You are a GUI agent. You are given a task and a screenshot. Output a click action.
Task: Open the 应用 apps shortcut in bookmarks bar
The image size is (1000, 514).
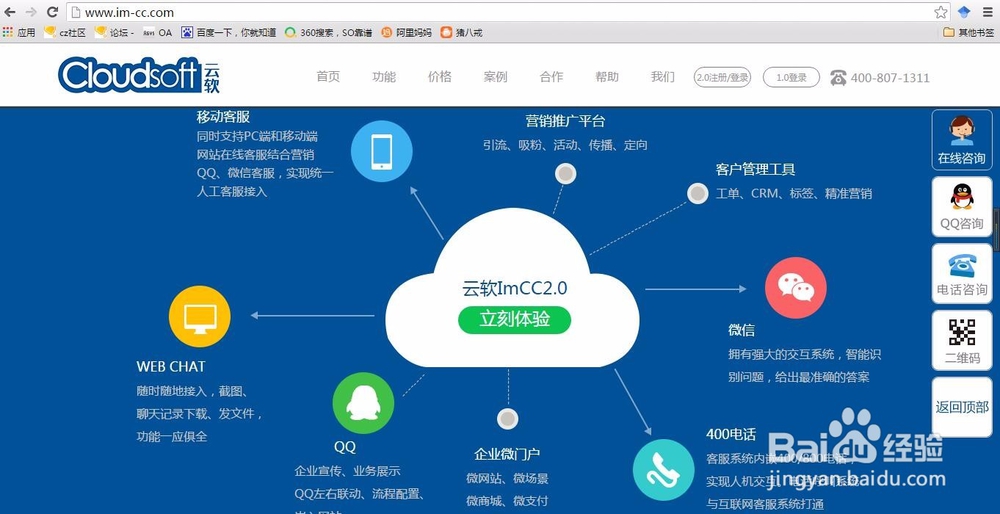18,33
